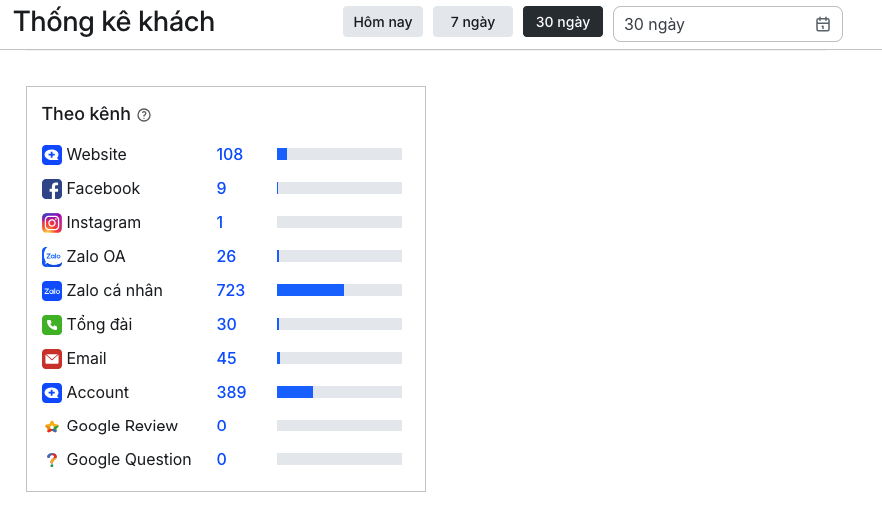Click the Website count 108
Image resolution: width=882 pixels, height=518 pixels.
click(x=230, y=155)
